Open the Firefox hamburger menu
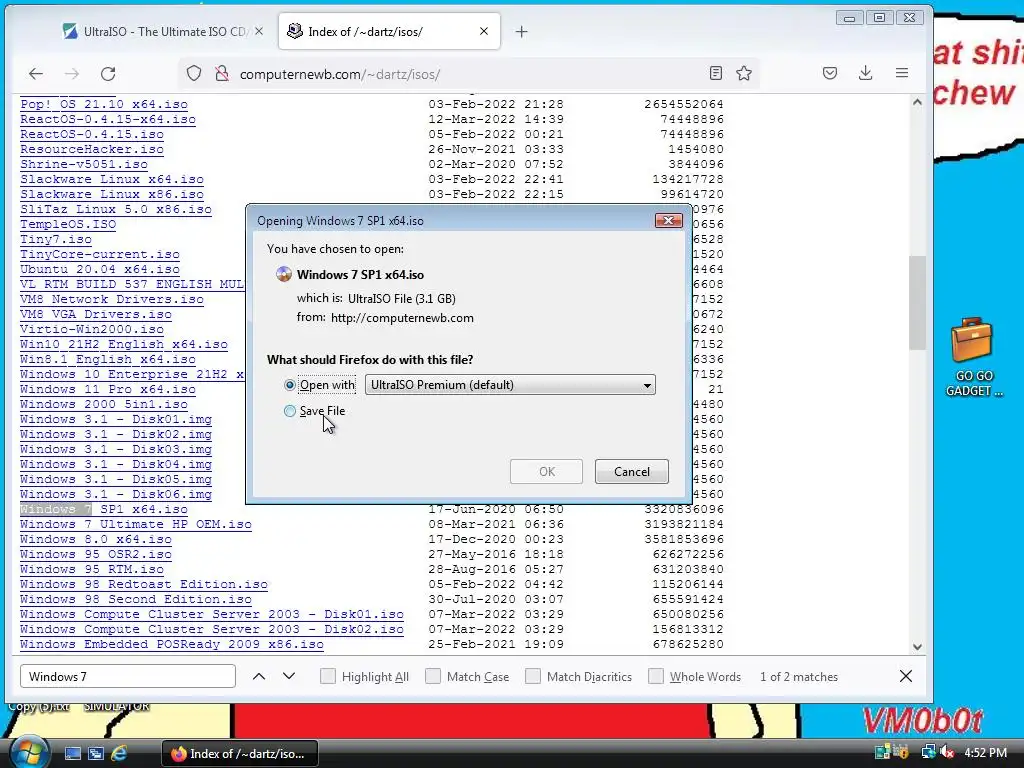This screenshot has height=768, width=1024. point(902,73)
